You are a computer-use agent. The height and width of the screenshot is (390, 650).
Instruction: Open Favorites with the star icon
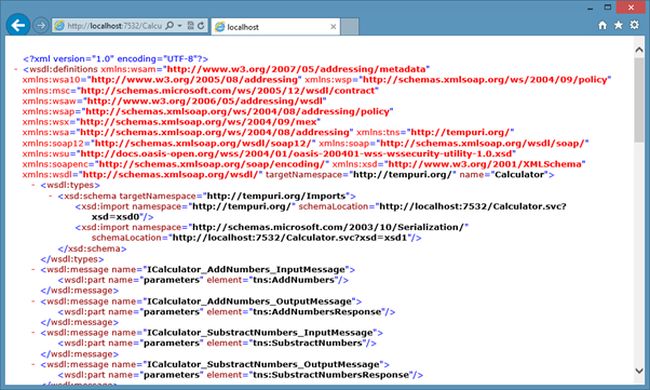coord(618,25)
